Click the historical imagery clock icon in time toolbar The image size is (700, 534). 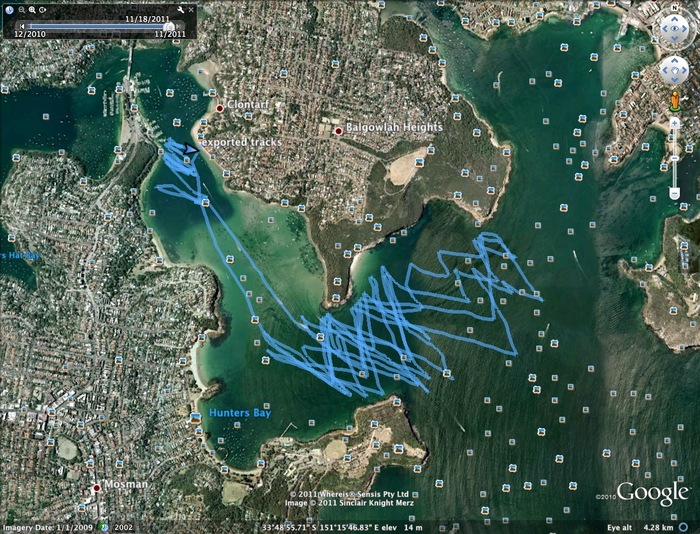click(x=7, y=8)
